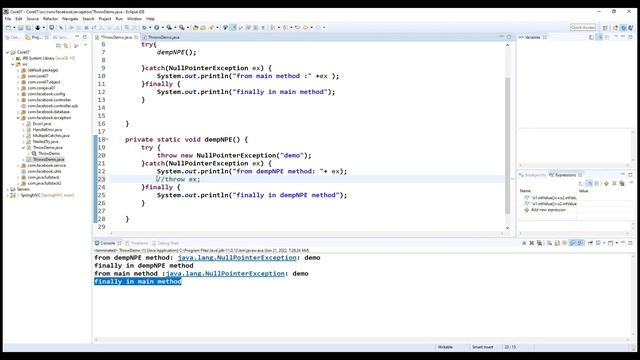Click the Add new expression diamond toolbar icon

[x=606, y=183]
